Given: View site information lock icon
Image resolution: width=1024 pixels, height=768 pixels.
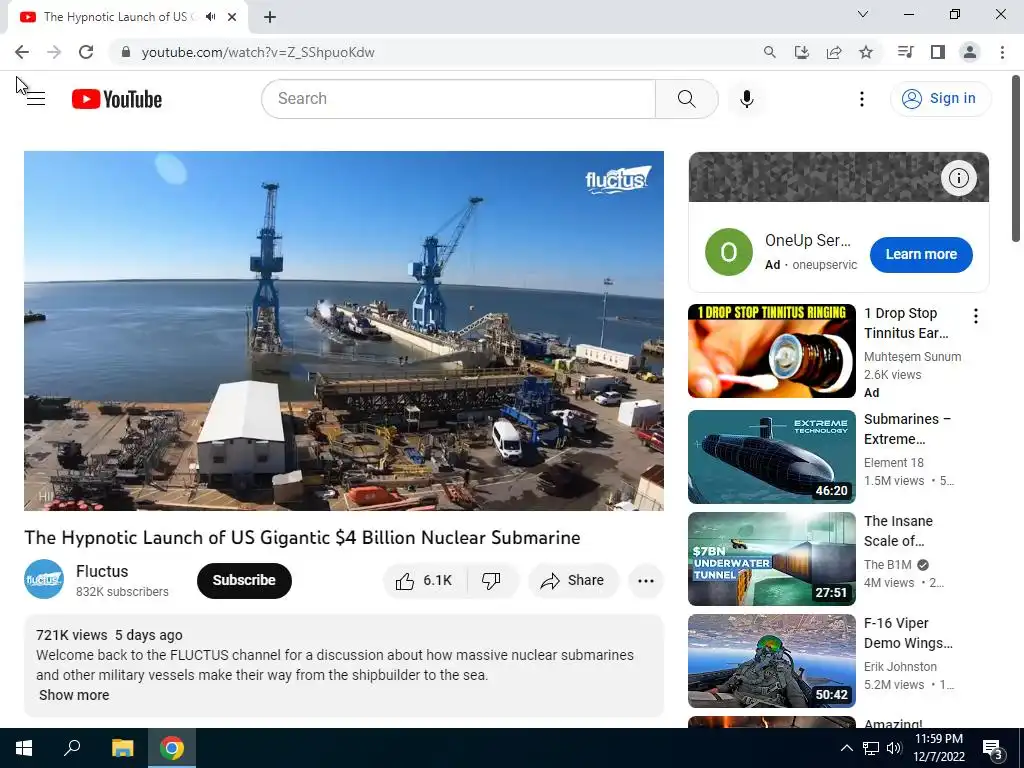Looking at the screenshot, I should coord(126,52).
